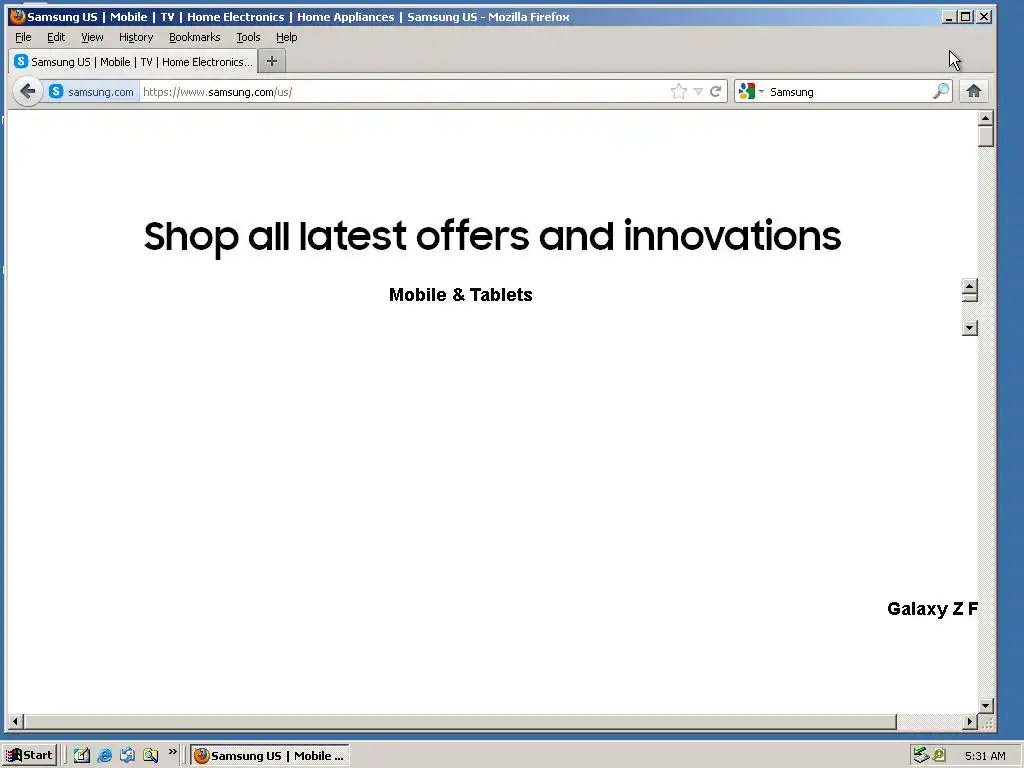This screenshot has width=1024, height=768.
Task: Click the Samsung US taskbar button
Action: click(270, 756)
